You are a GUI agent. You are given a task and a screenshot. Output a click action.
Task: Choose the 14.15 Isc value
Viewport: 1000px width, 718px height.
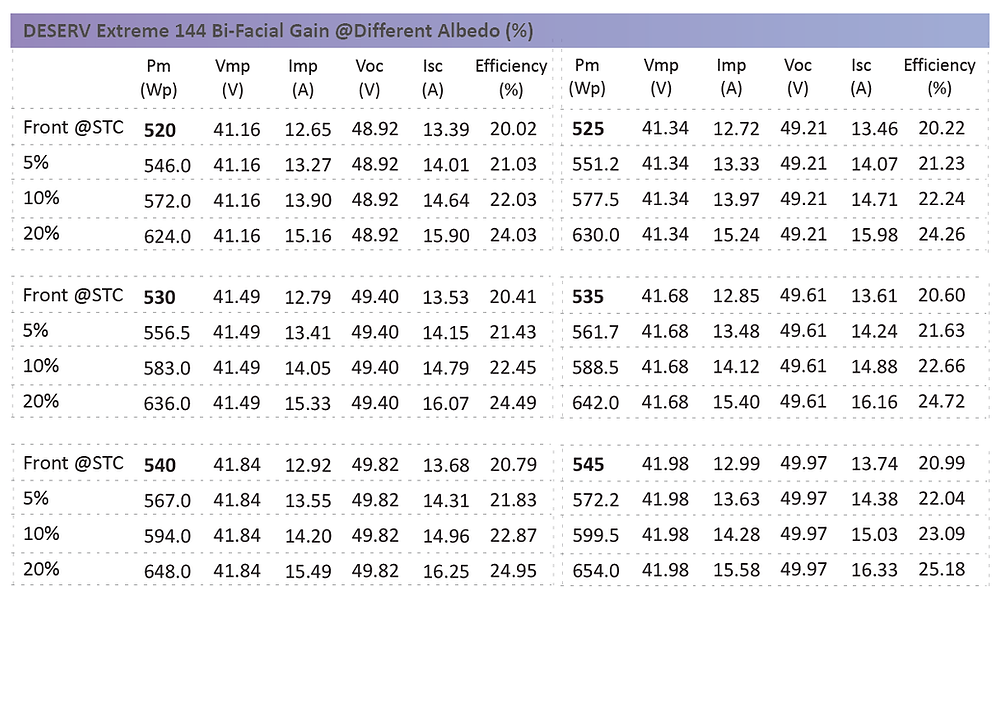pos(446,333)
